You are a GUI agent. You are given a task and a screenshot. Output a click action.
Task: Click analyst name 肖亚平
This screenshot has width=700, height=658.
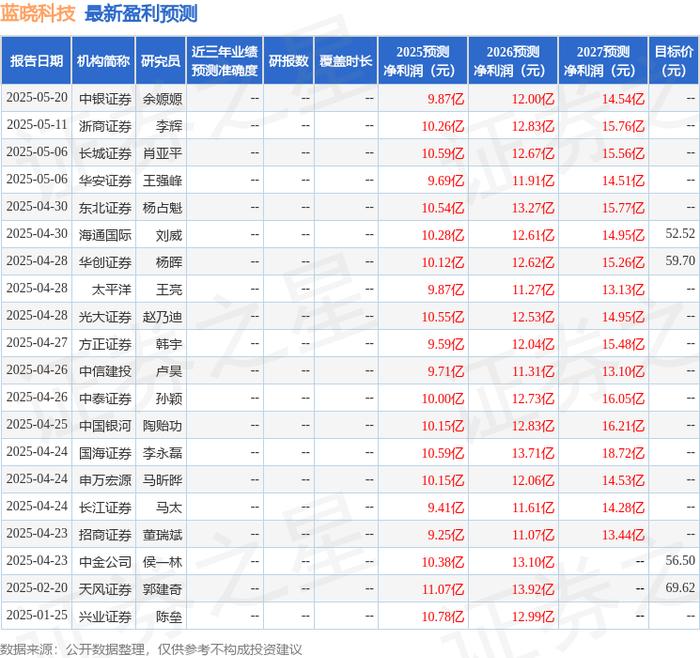point(162,153)
